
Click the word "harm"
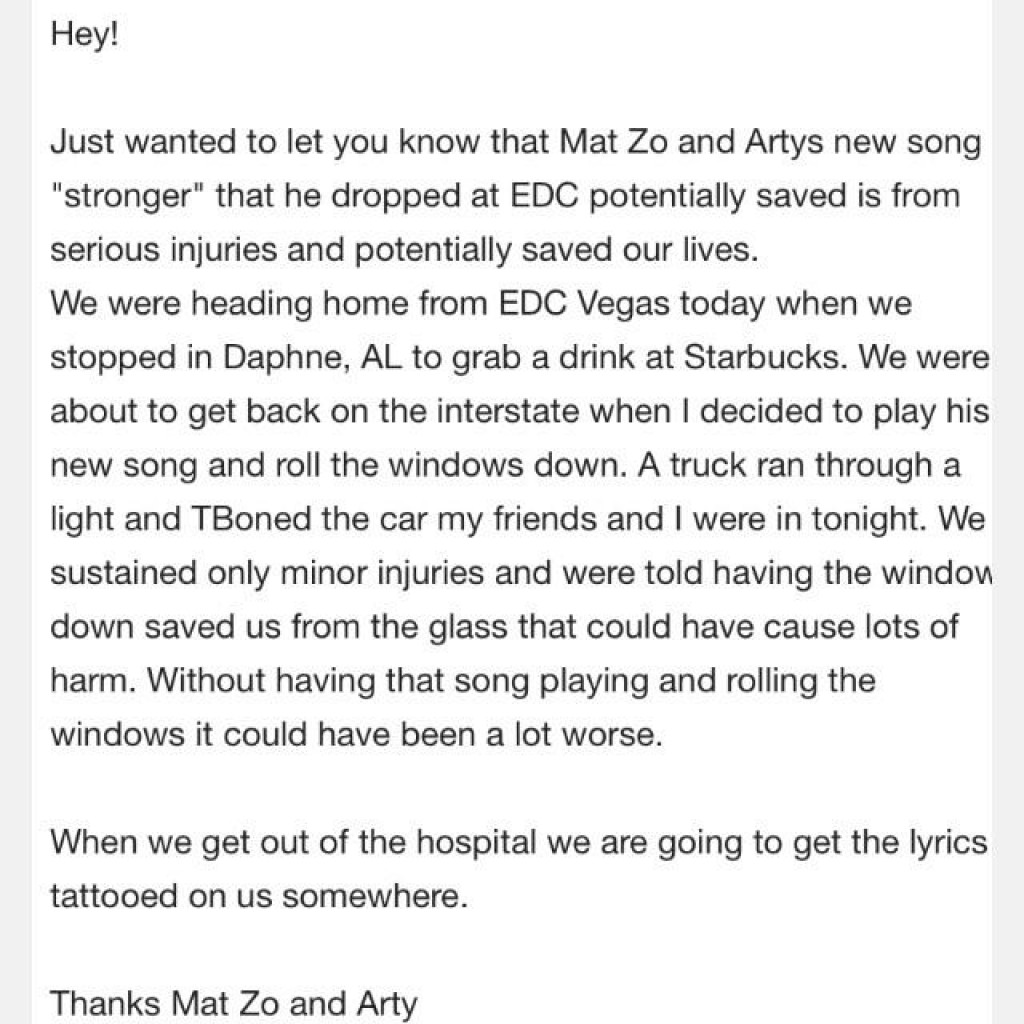[89, 681]
